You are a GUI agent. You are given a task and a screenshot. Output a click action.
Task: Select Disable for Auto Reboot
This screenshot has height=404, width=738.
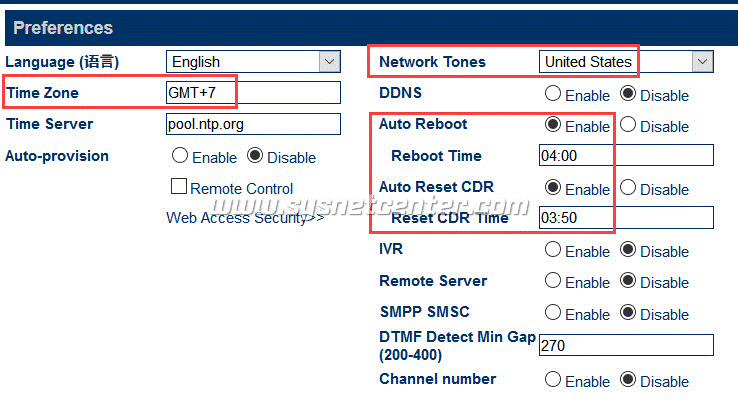click(628, 124)
